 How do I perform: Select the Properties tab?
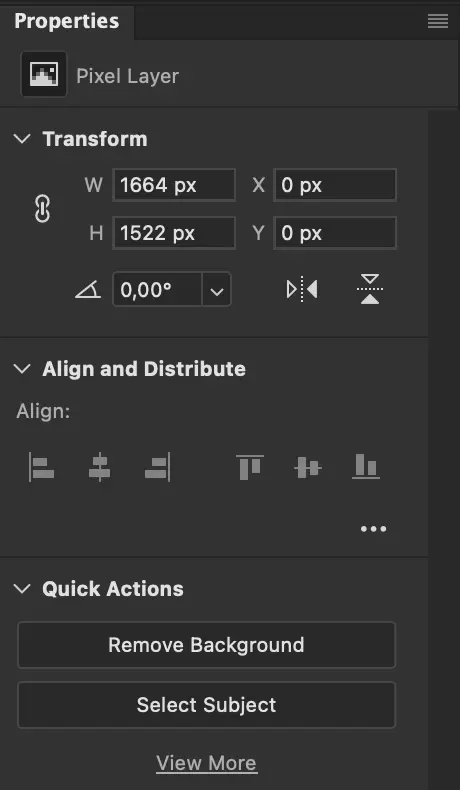(x=67, y=21)
